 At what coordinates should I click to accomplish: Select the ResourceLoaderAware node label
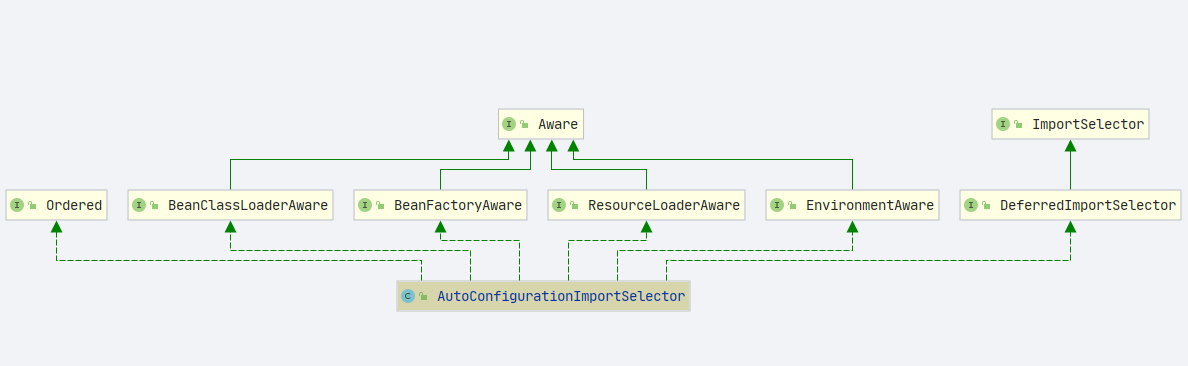[x=664, y=205]
